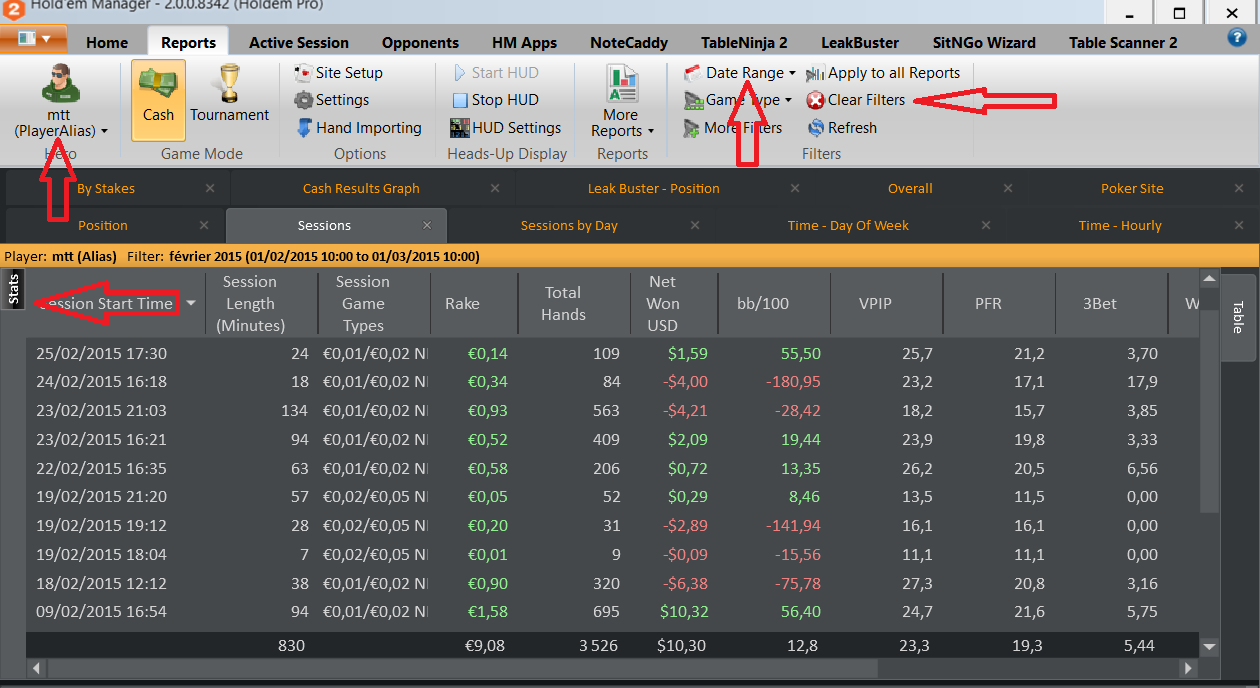Image resolution: width=1260 pixels, height=688 pixels.
Task: Close the By Stakes report tab
Action: (x=210, y=188)
